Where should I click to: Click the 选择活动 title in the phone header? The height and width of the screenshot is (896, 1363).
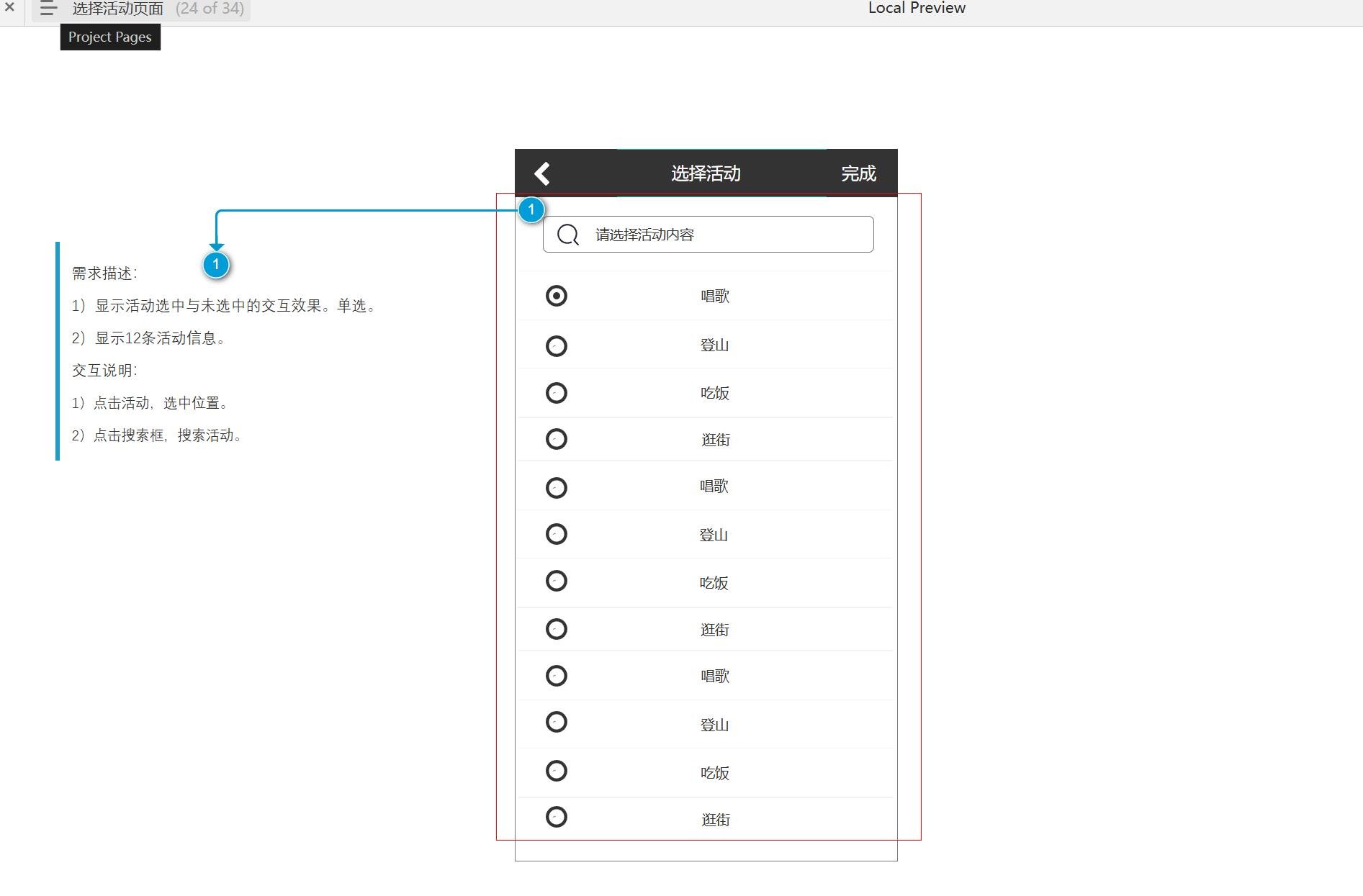click(x=706, y=173)
